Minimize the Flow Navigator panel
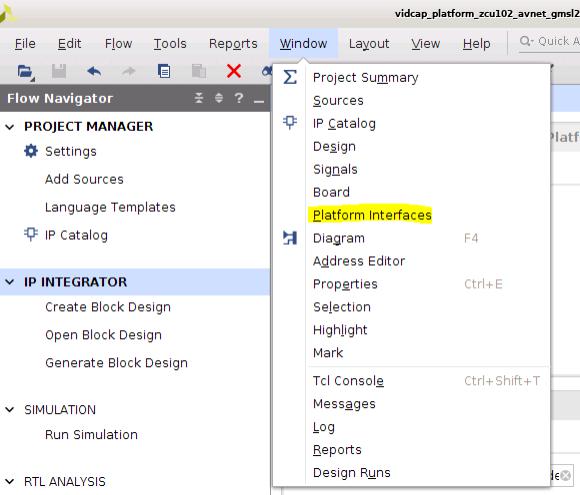The height and width of the screenshot is (495, 580). tap(259, 101)
